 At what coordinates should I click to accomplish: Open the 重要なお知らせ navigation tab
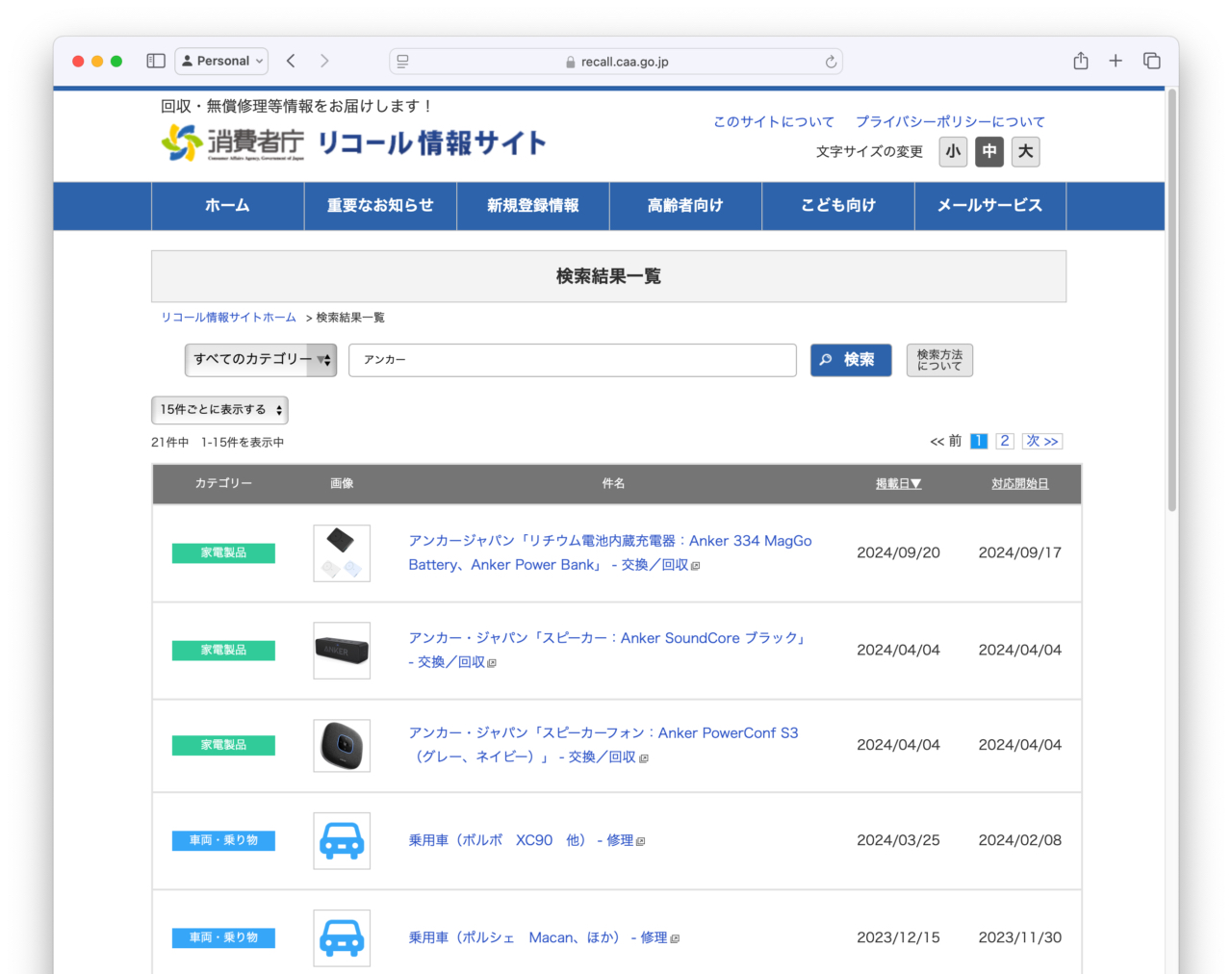tap(380, 206)
